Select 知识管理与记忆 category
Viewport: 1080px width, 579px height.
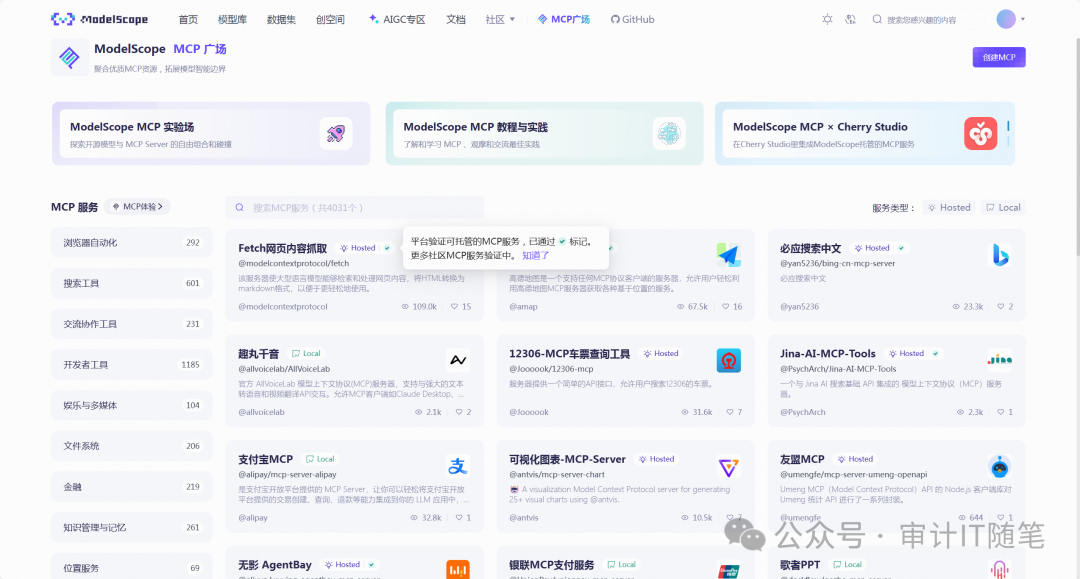point(132,527)
